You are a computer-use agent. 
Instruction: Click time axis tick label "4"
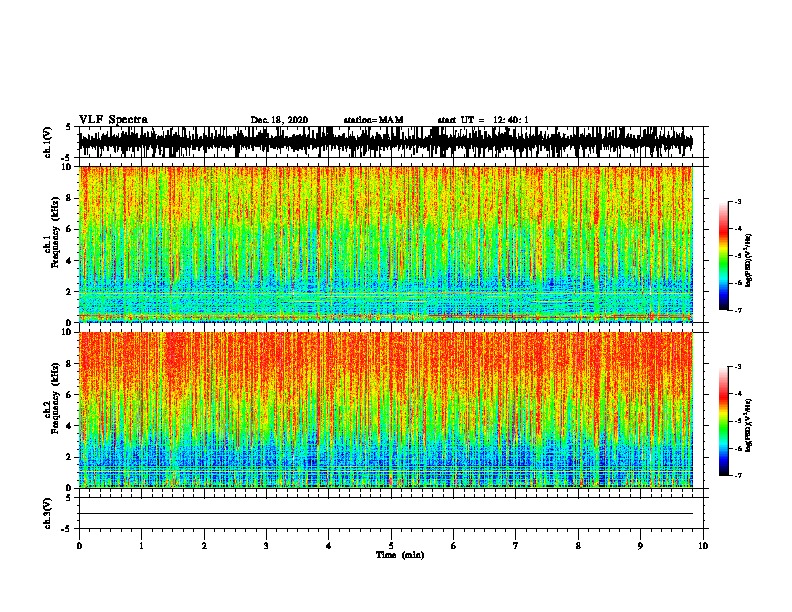pyautogui.click(x=329, y=546)
